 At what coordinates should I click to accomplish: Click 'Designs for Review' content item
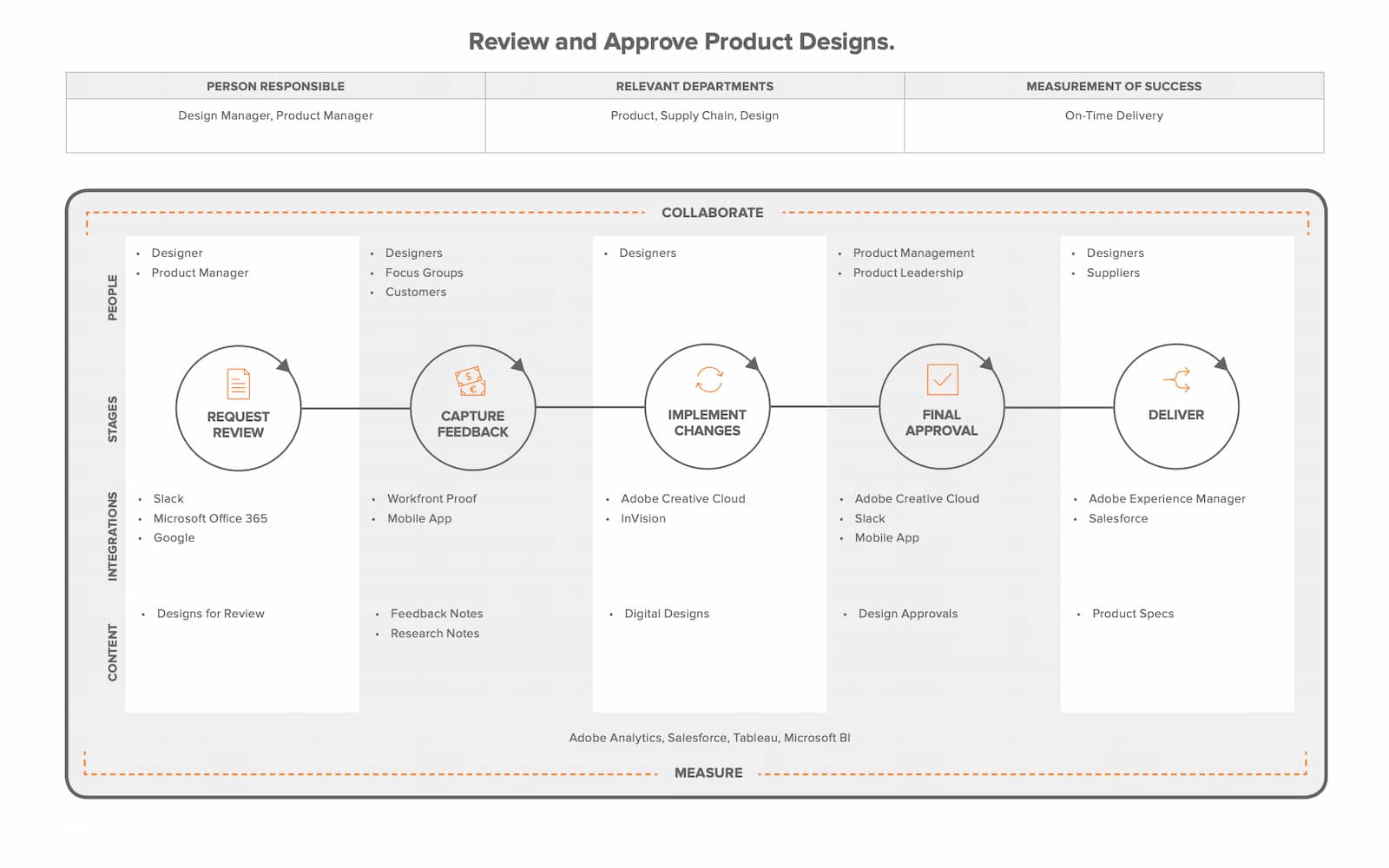coord(210,614)
